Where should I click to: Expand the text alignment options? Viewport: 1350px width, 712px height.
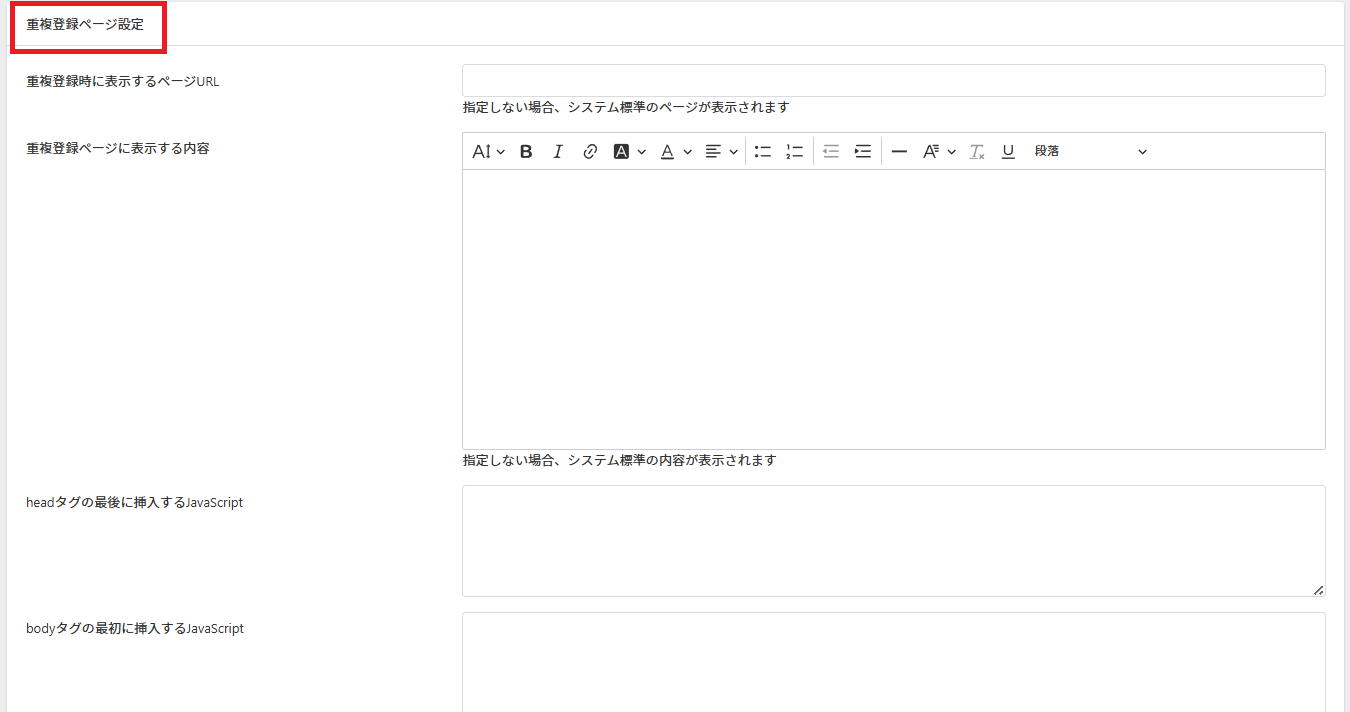(x=721, y=152)
